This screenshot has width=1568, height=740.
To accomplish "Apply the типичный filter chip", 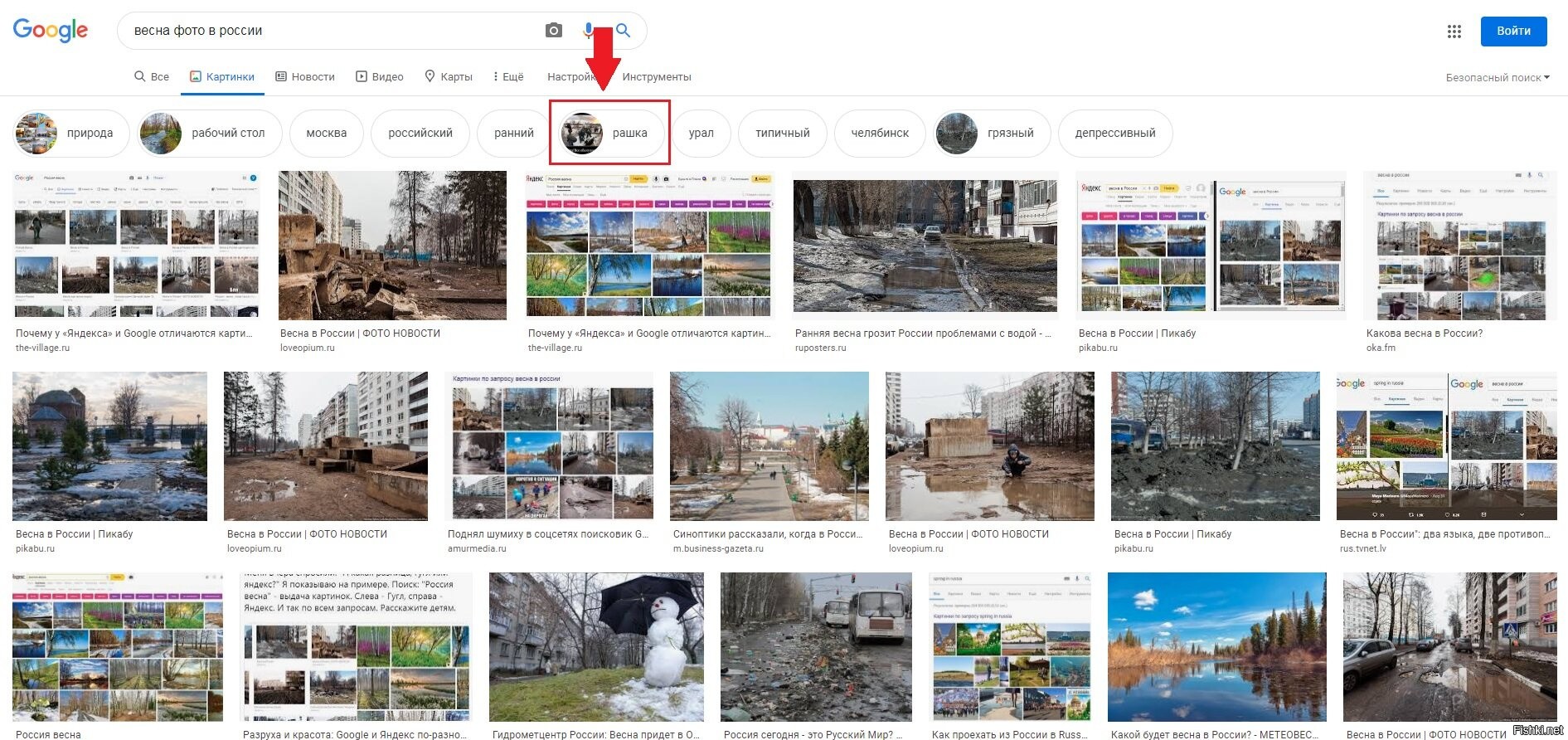I will (783, 133).
